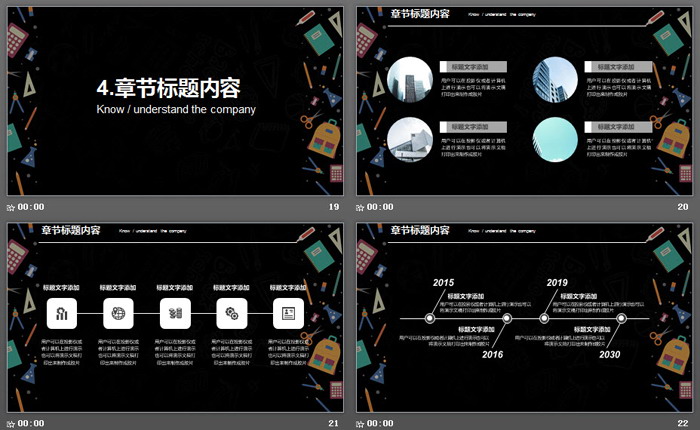Image resolution: width=700 pixels, height=430 pixels.
Task: Click the ID card icon on slide 21
Action: (288, 313)
